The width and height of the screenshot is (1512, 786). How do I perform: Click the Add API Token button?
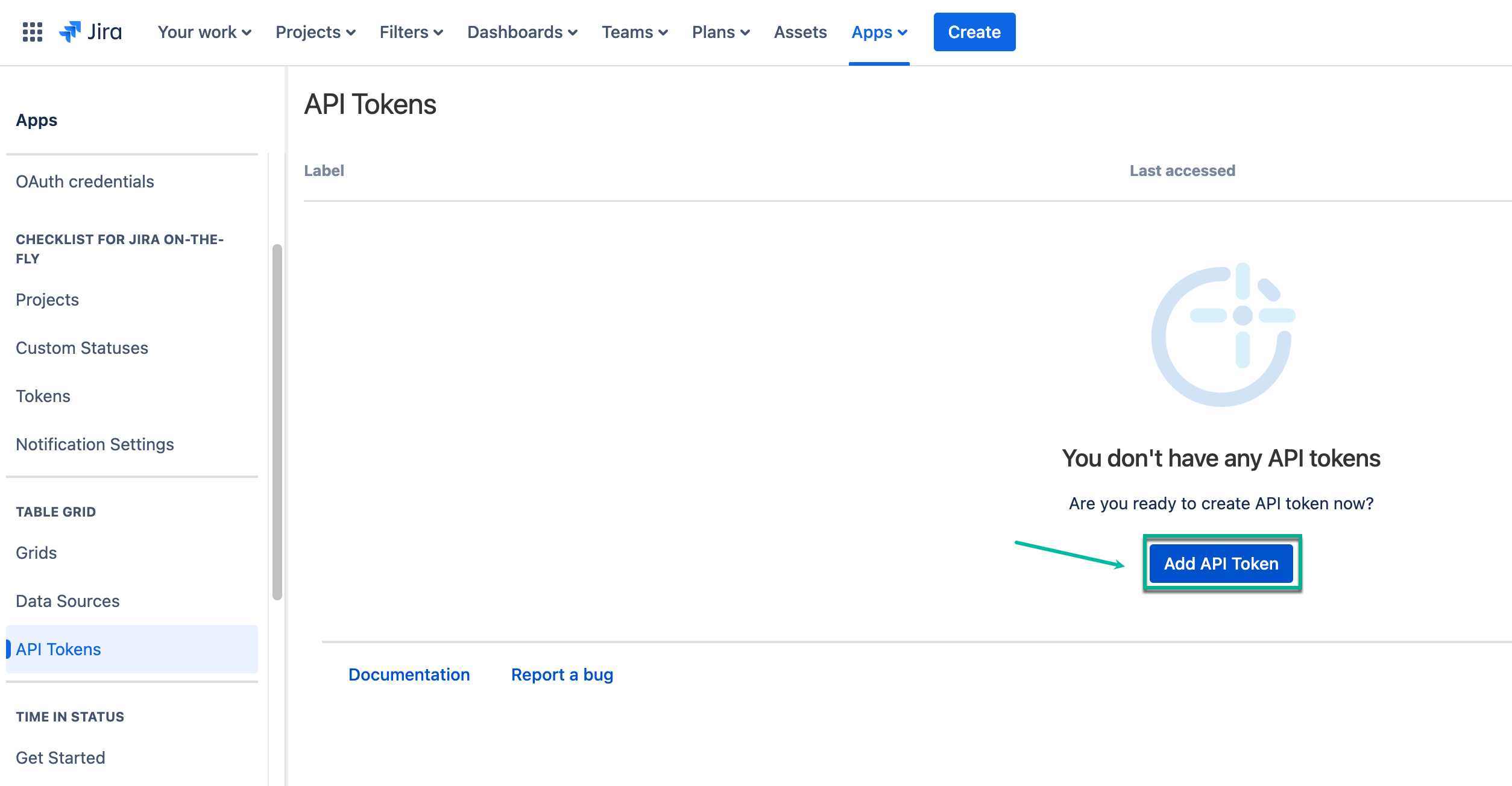point(1221,563)
